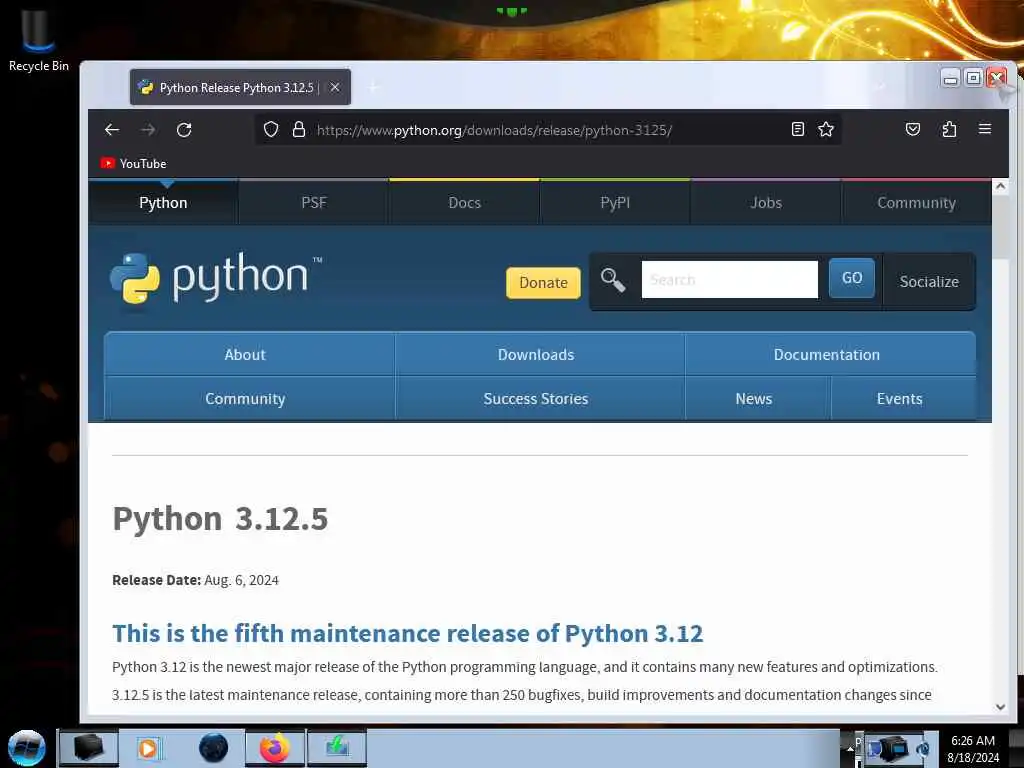1024x768 pixels.
Task: Toggle Reader View icon in address bar
Action: 797,129
